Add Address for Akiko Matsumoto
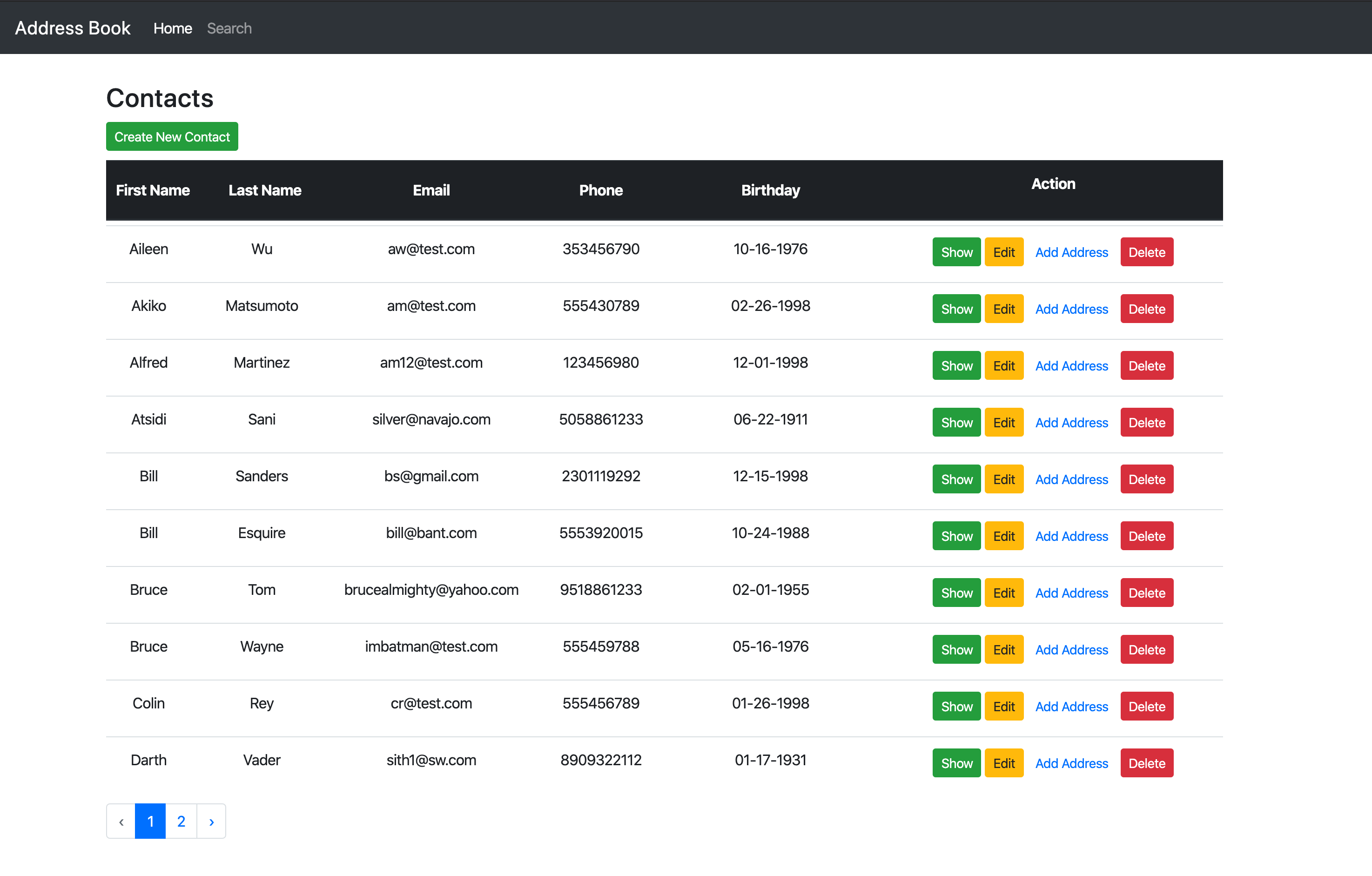The image size is (1372, 876). point(1072,309)
